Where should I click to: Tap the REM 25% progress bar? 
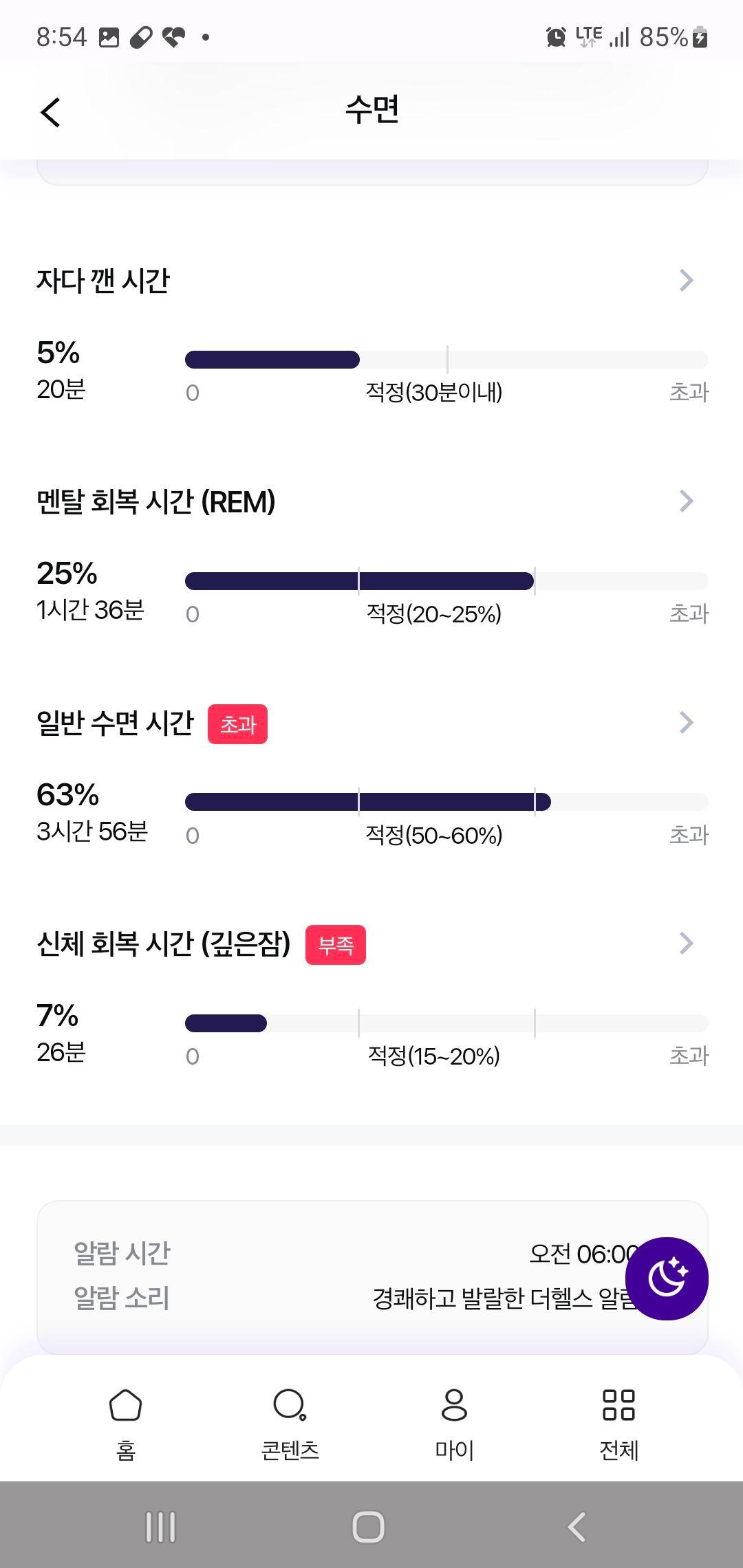click(x=446, y=581)
